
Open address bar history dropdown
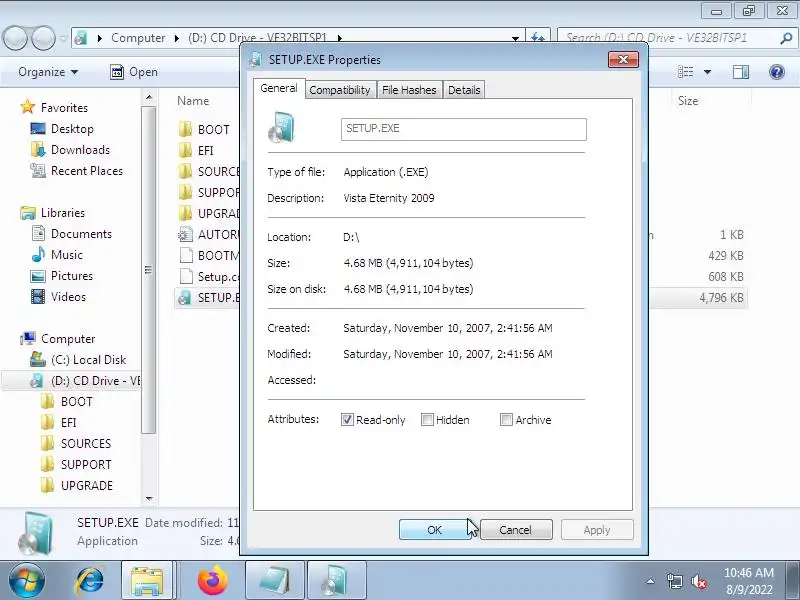515,38
